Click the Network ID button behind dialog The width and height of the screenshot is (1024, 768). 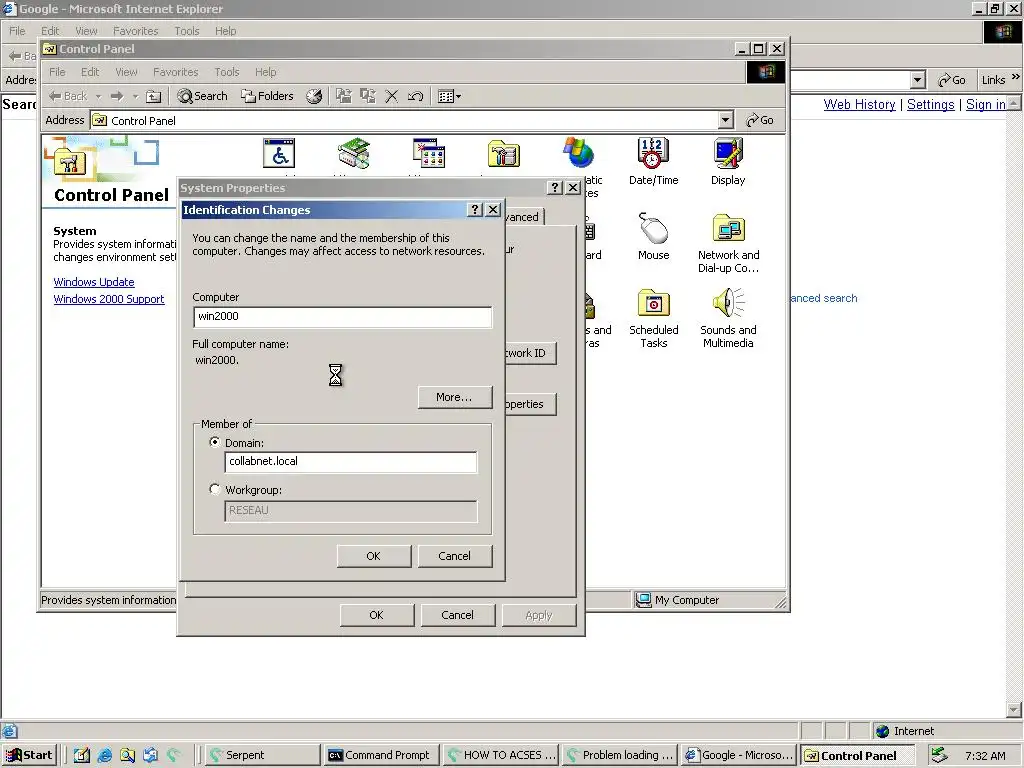click(530, 353)
